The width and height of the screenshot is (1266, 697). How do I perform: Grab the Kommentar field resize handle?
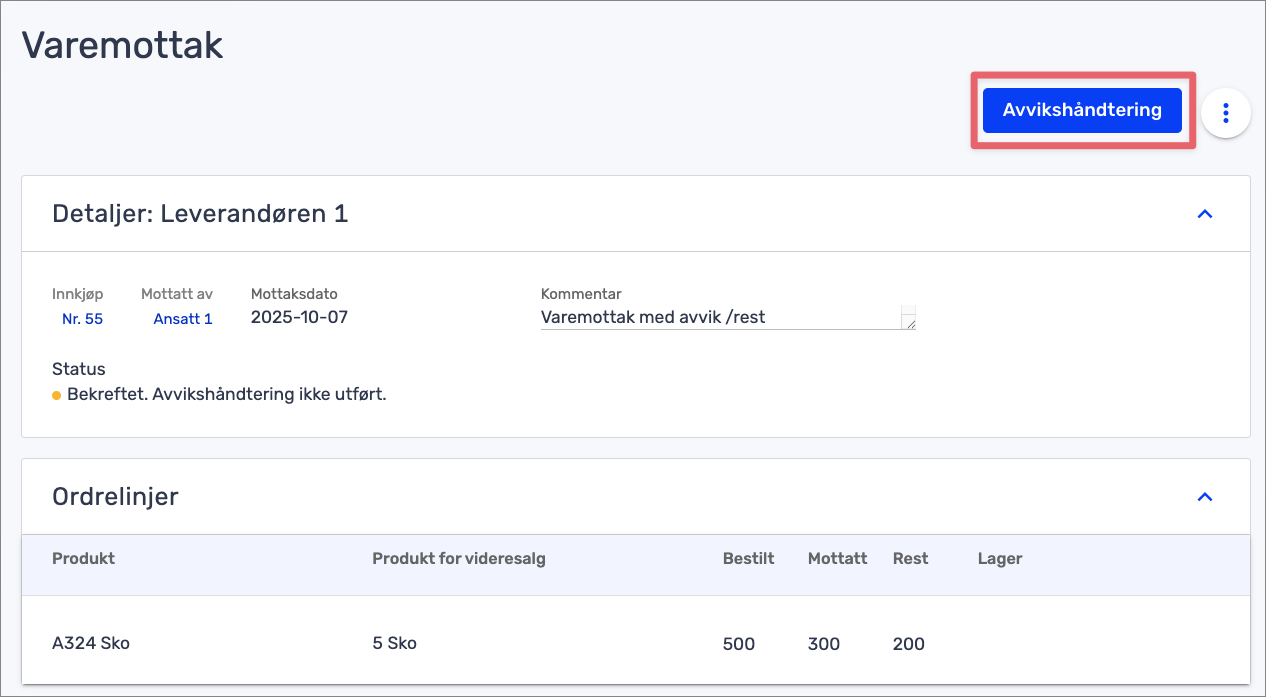coord(909,323)
